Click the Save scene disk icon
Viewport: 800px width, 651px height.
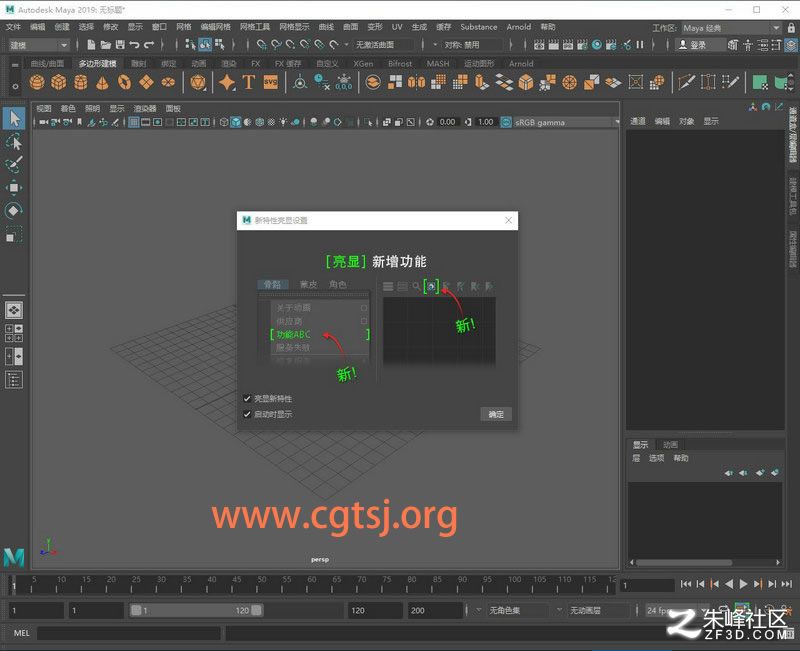(120, 45)
